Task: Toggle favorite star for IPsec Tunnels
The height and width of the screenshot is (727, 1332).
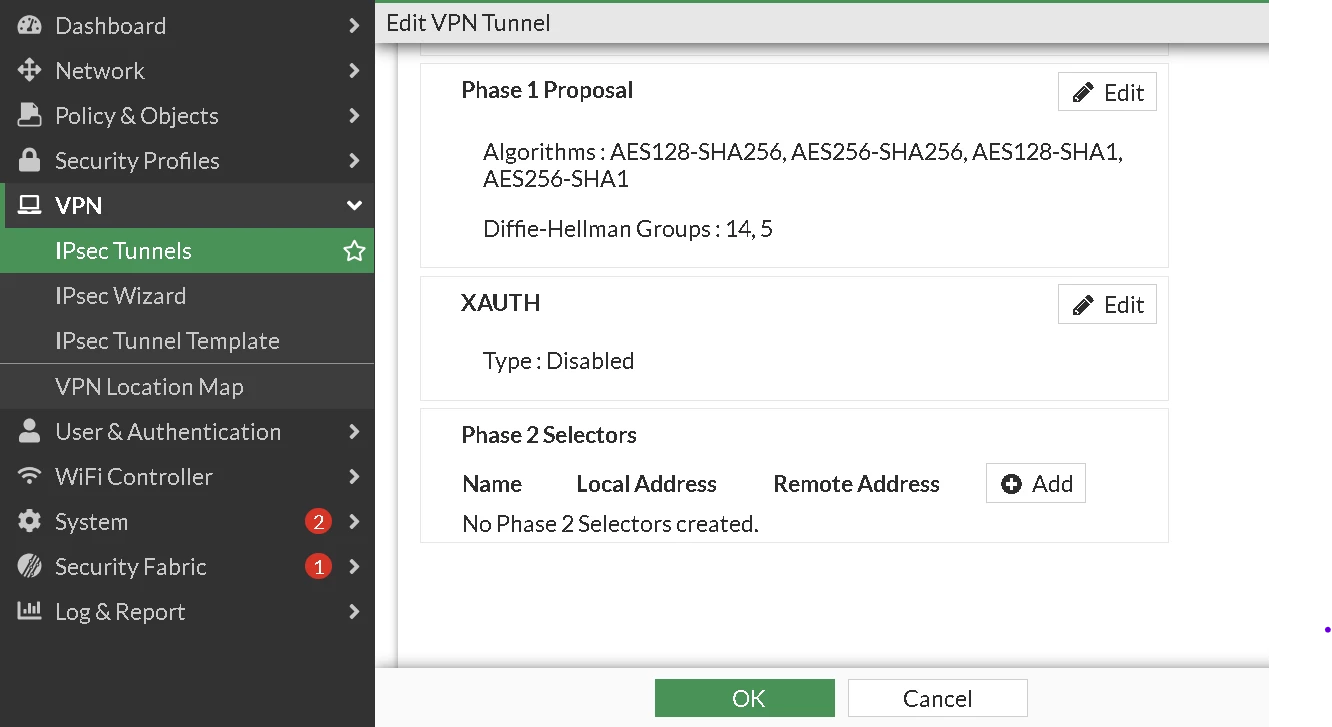Action: [354, 251]
